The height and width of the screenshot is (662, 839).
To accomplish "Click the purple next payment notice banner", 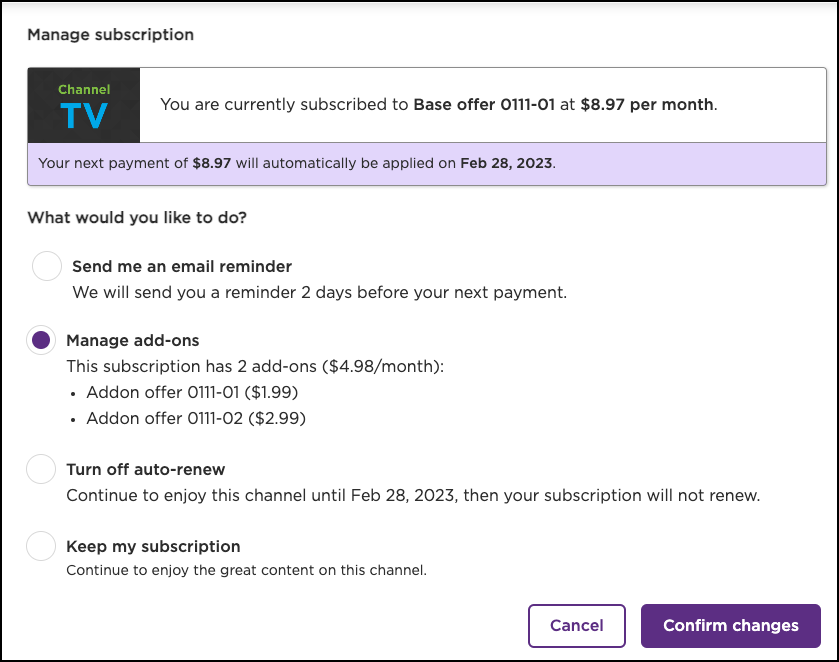I will (x=427, y=163).
